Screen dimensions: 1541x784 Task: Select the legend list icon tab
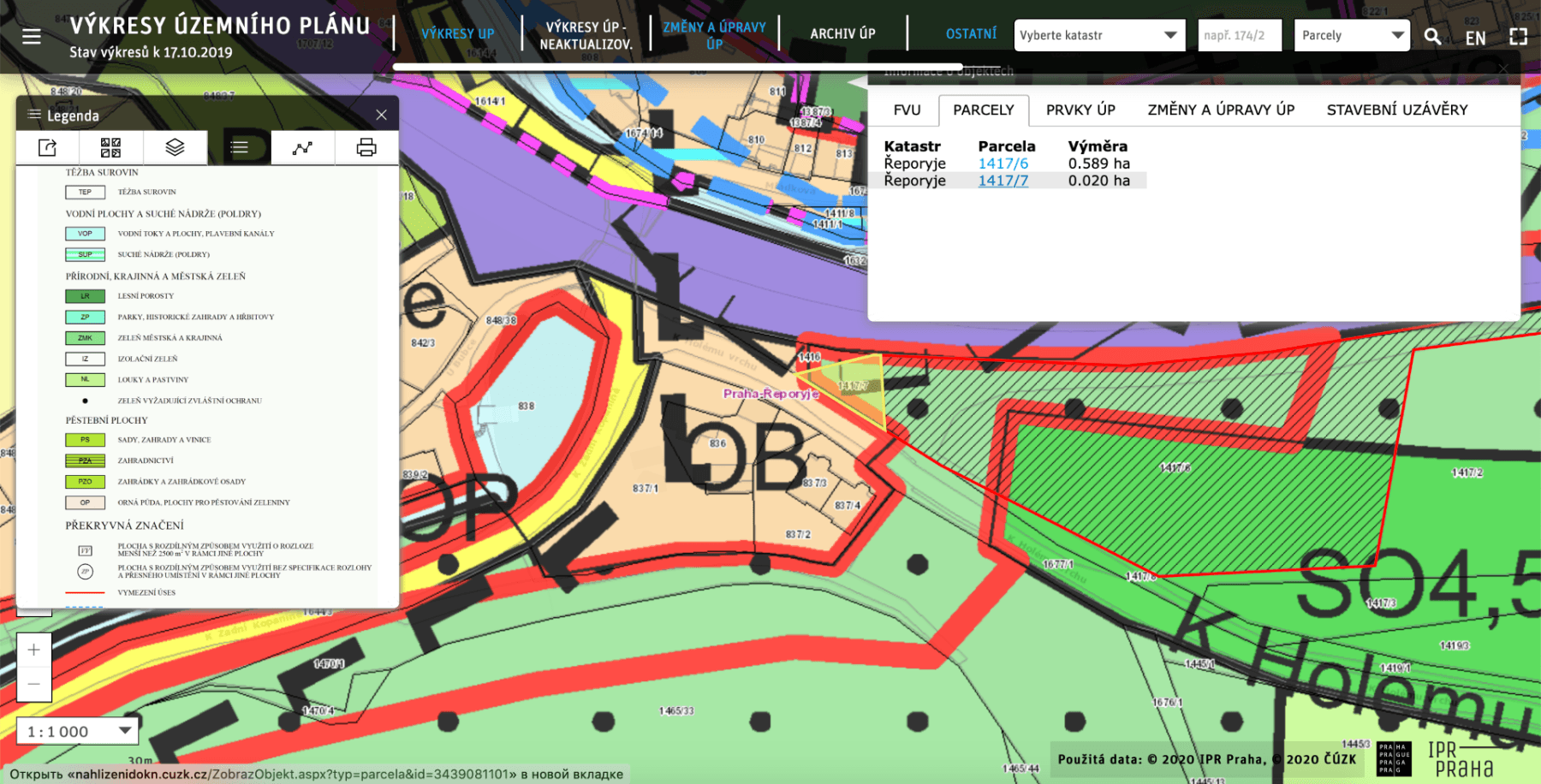click(x=239, y=147)
